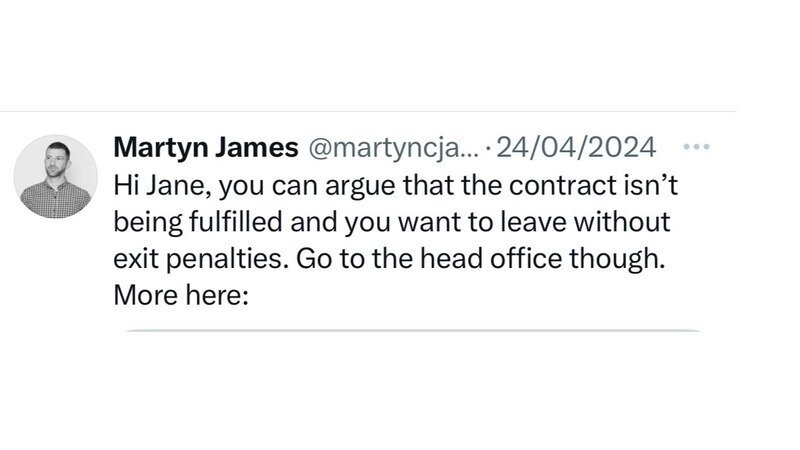Click the link preview card below "More here:"

point(410,331)
